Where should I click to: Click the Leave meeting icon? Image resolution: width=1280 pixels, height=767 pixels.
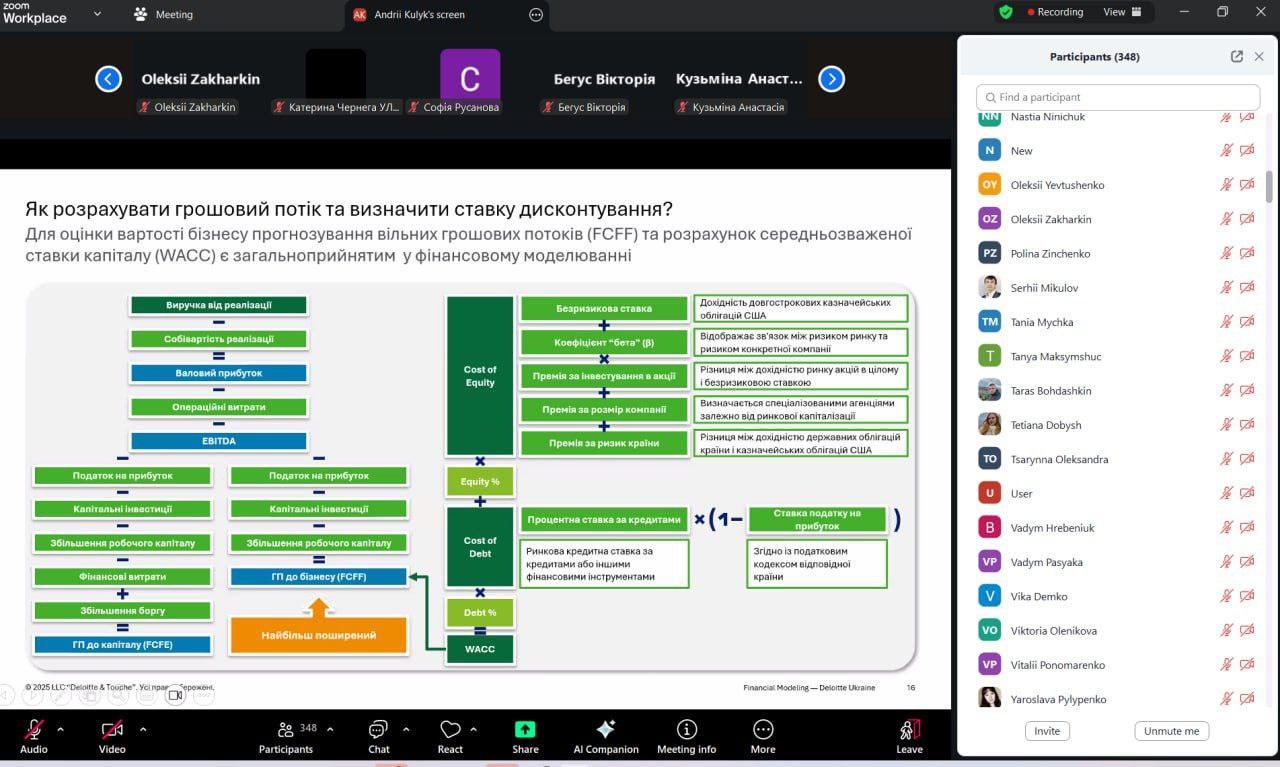(909, 730)
